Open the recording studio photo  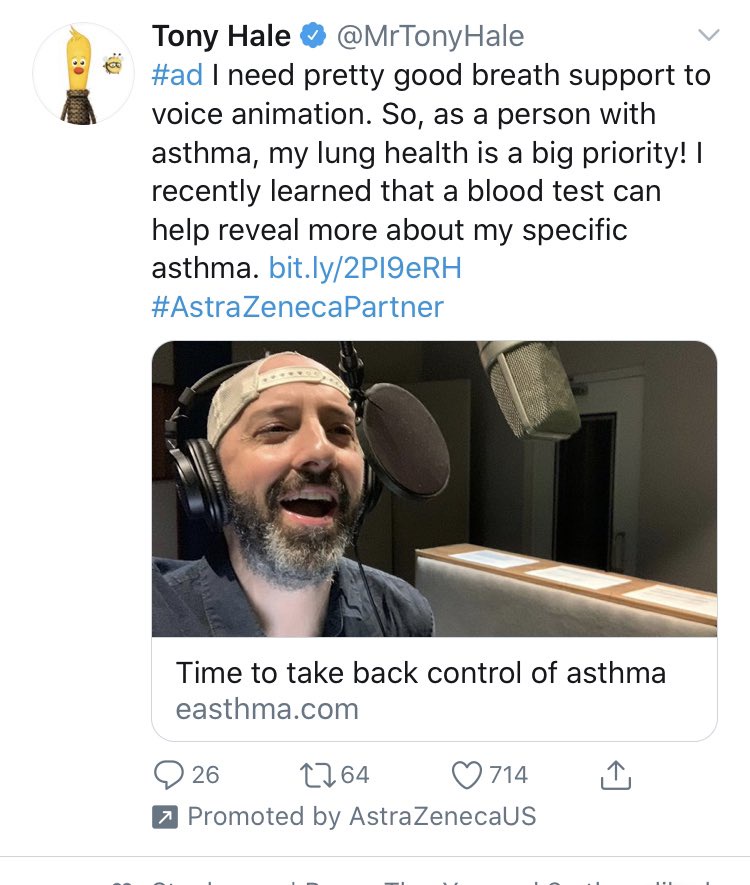click(x=434, y=489)
